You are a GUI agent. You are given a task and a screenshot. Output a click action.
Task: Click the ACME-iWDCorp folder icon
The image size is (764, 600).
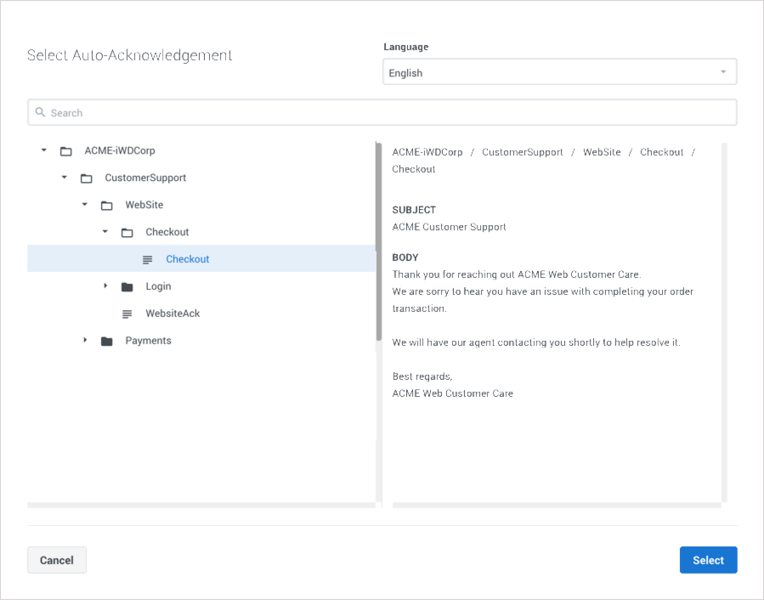pos(66,151)
